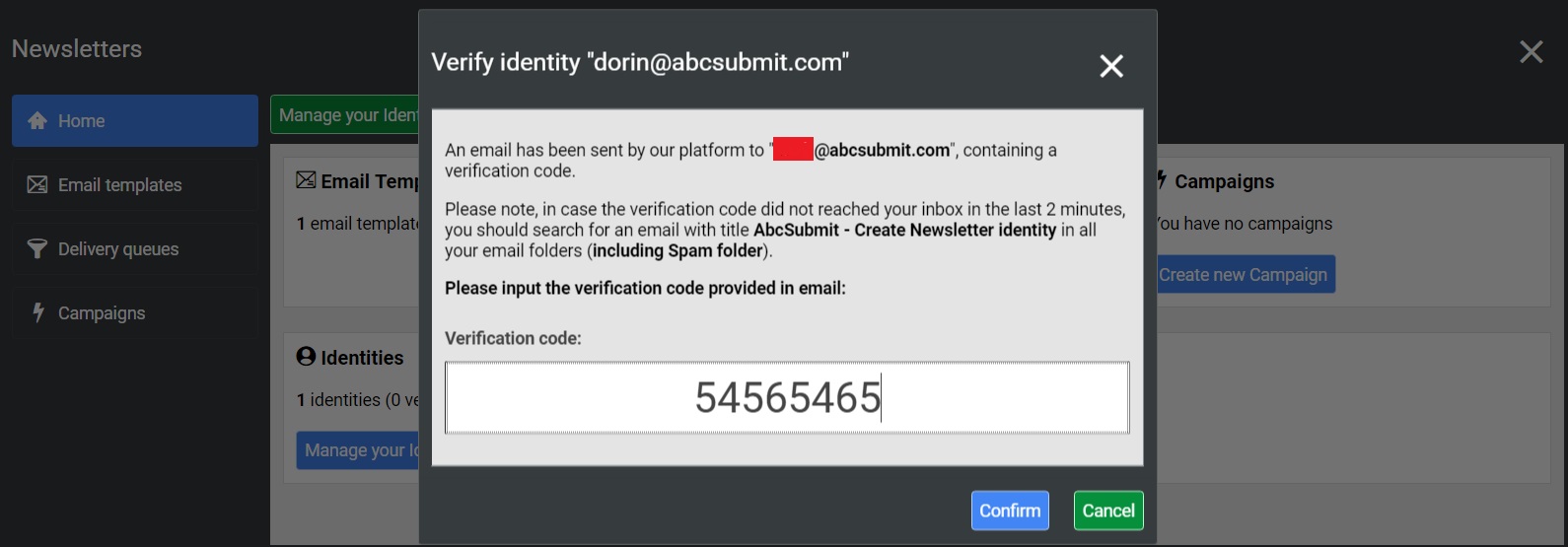This screenshot has height=547, width=1568.
Task: Click the user icon beside Identities heading
Action: (x=307, y=357)
